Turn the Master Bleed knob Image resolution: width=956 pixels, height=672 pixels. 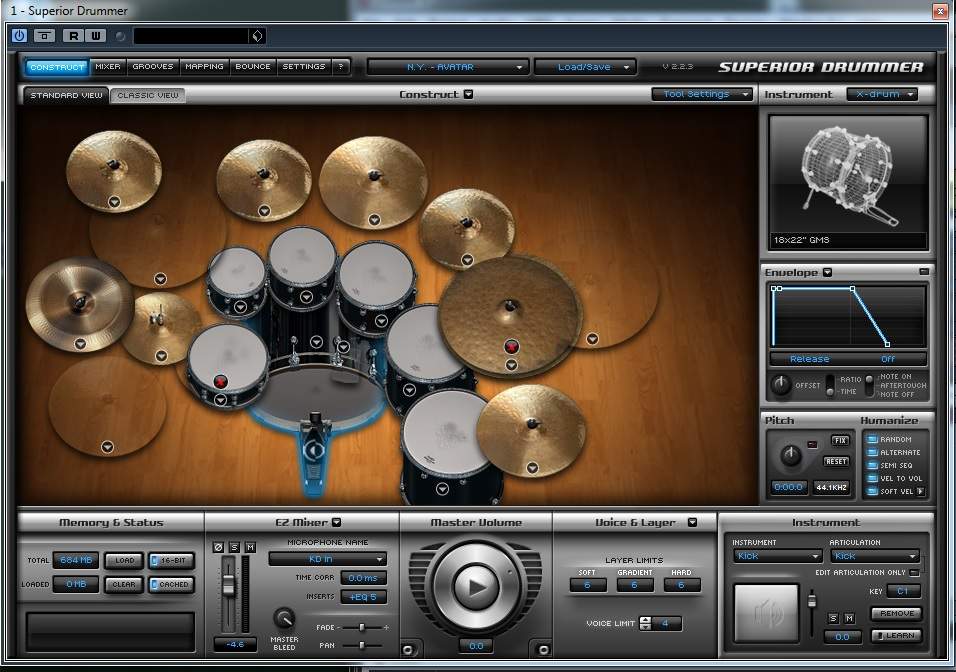tap(285, 619)
